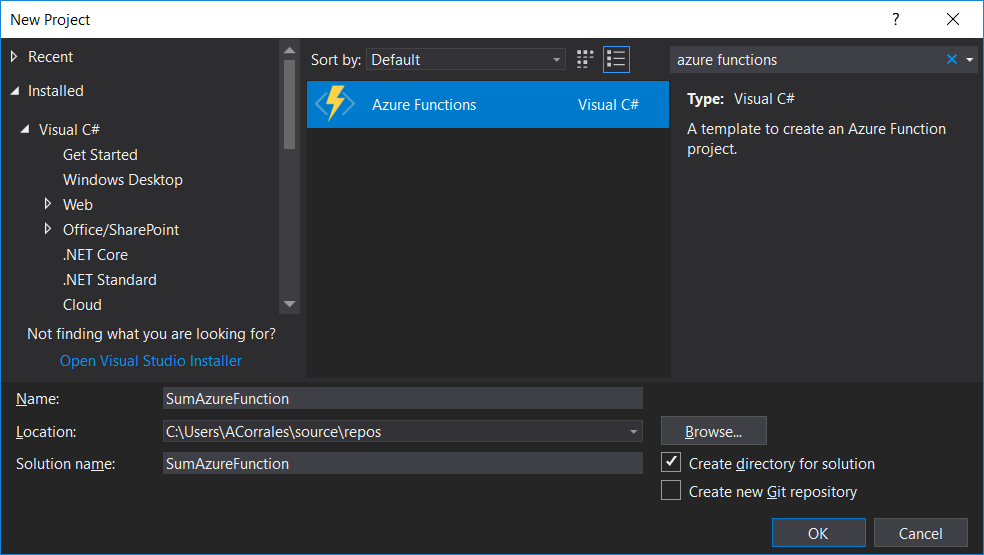Image resolution: width=984 pixels, height=555 pixels.
Task: Click the tree scrollbar down arrow
Action: pos(289,304)
